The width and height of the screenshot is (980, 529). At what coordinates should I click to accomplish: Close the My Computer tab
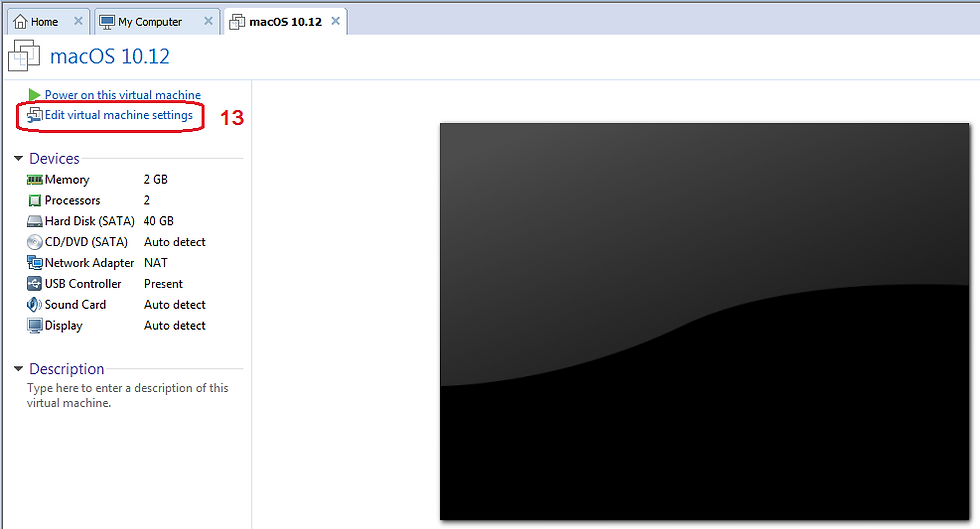coord(208,21)
